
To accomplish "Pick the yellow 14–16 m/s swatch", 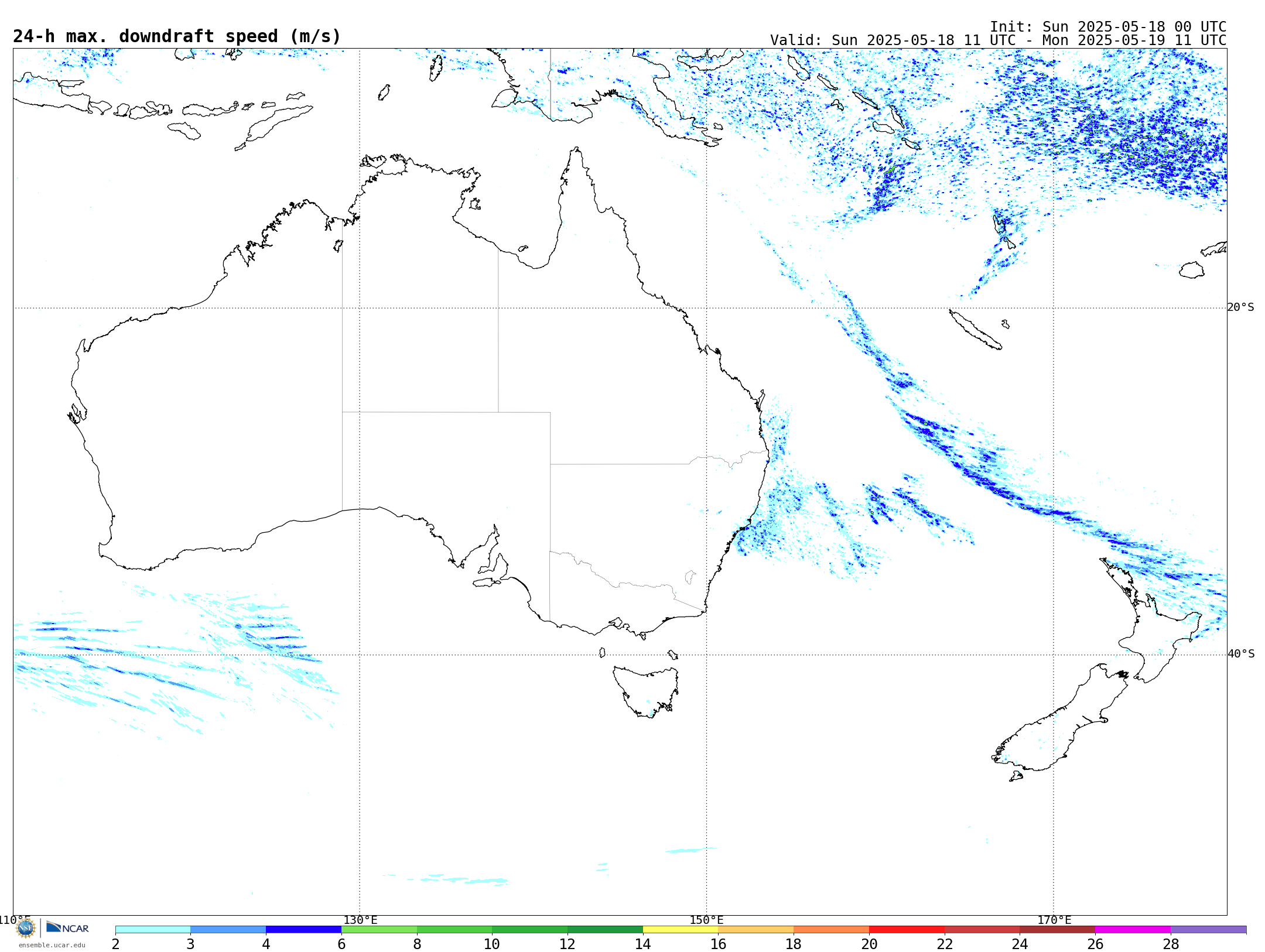I will click(x=681, y=929).
